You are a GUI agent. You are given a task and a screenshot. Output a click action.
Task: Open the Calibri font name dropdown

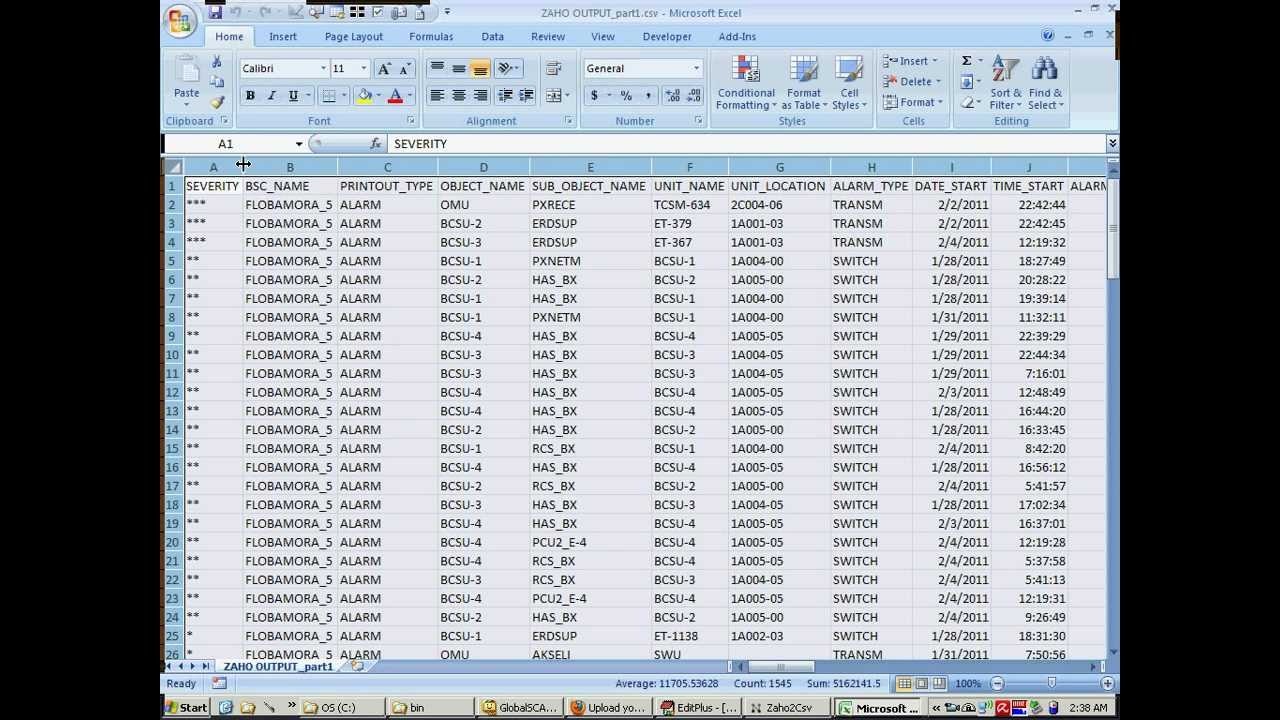point(323,69)
